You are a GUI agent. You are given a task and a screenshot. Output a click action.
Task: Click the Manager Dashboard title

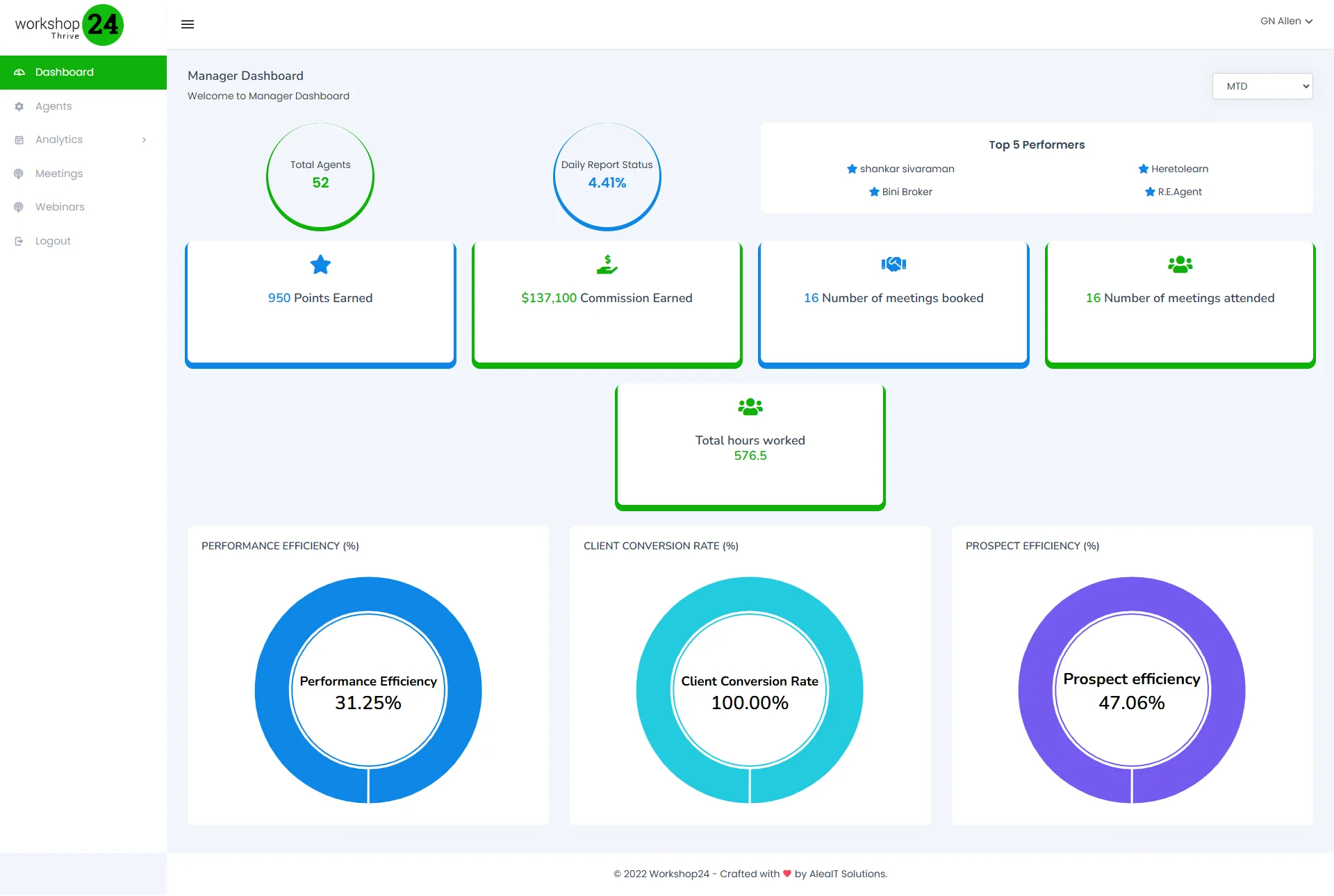click(245, 76)
